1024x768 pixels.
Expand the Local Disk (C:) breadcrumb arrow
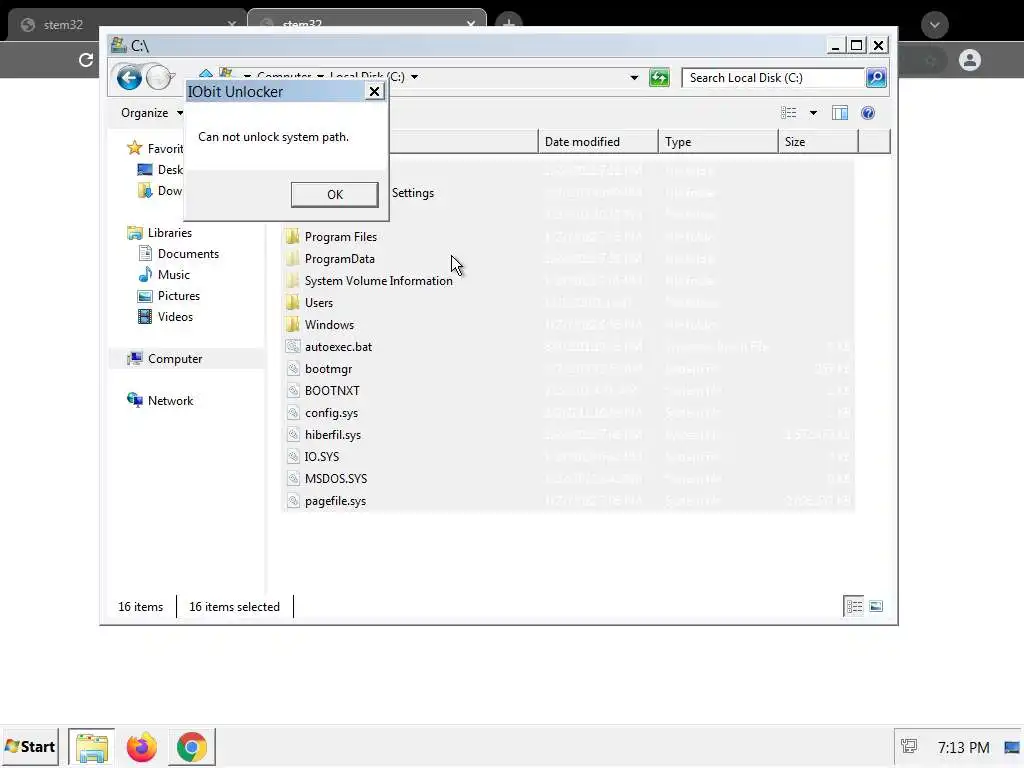point(414,77)
